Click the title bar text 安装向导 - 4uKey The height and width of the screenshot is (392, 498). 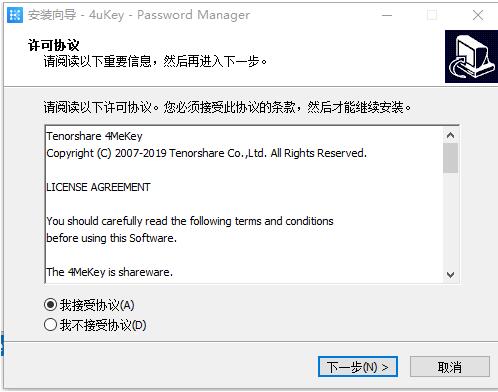[76, 15]
